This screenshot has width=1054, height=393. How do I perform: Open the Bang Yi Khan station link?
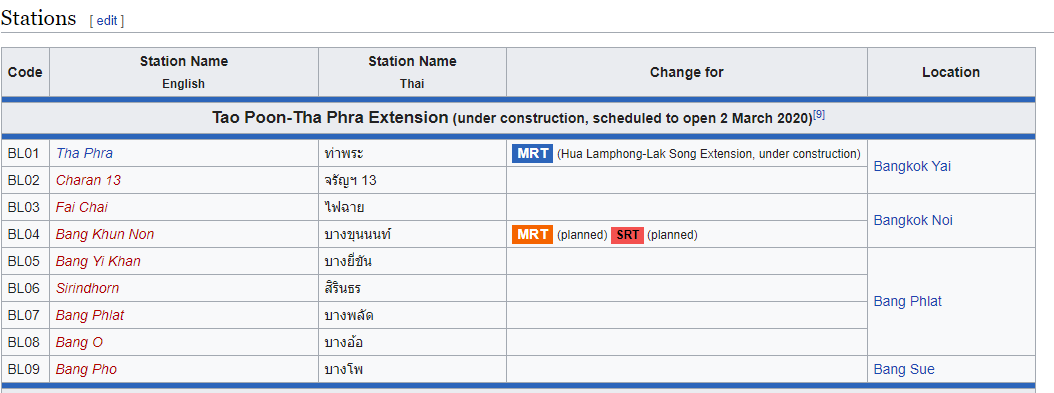click(98, 261)
